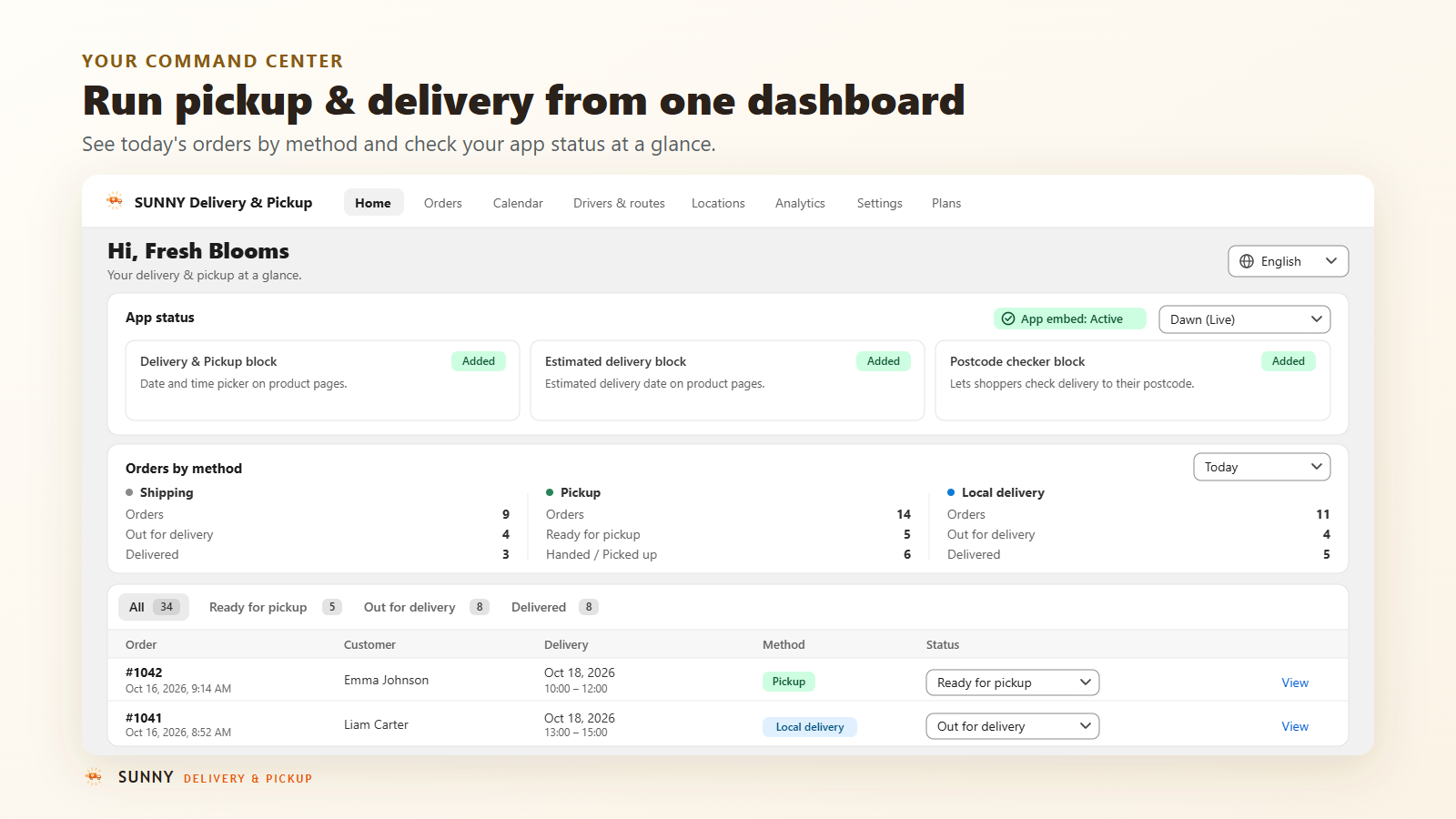Click SUNNY Delivery & Pickup app title

tap(223, 202)
